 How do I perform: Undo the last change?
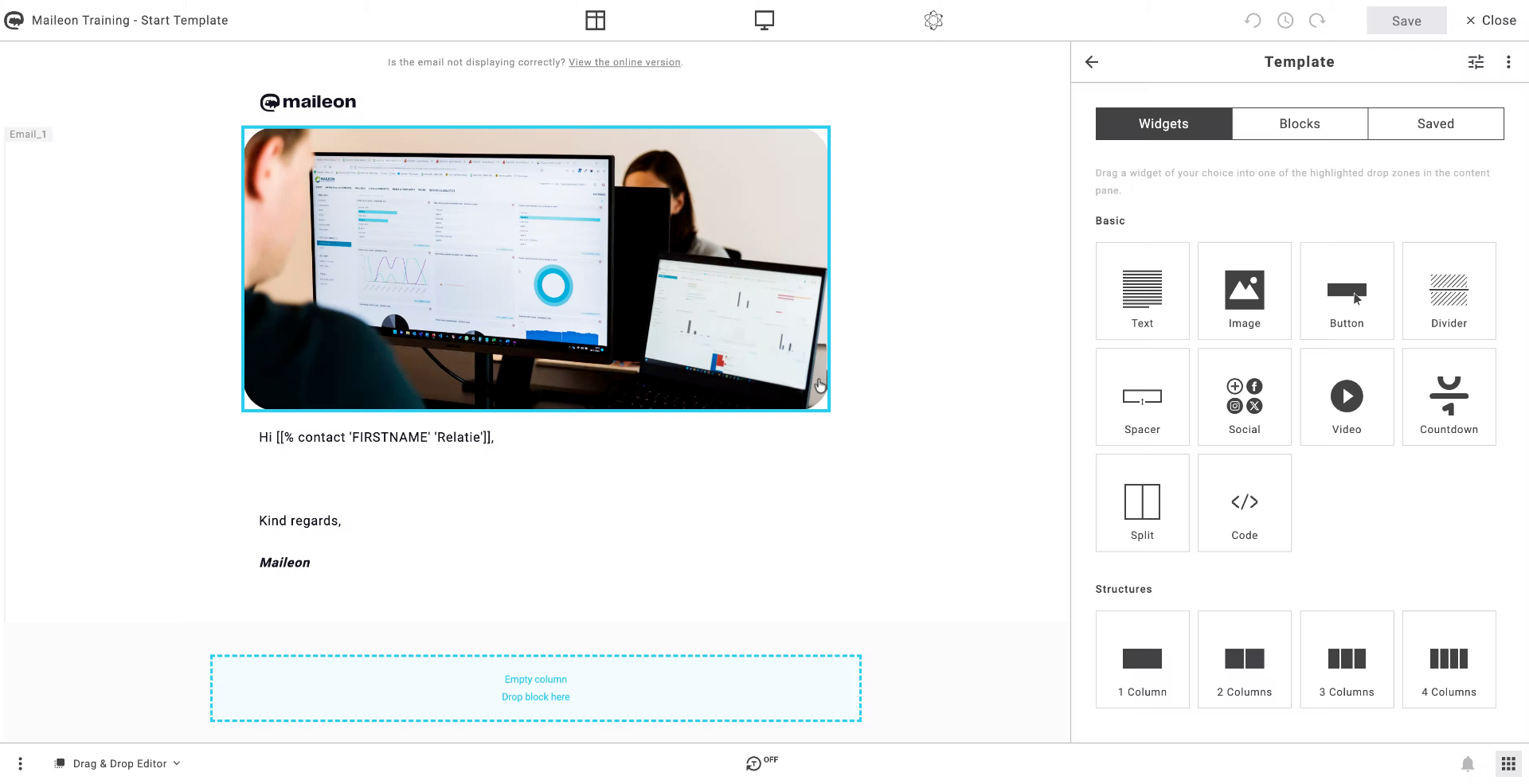(x=1253, y=21)
